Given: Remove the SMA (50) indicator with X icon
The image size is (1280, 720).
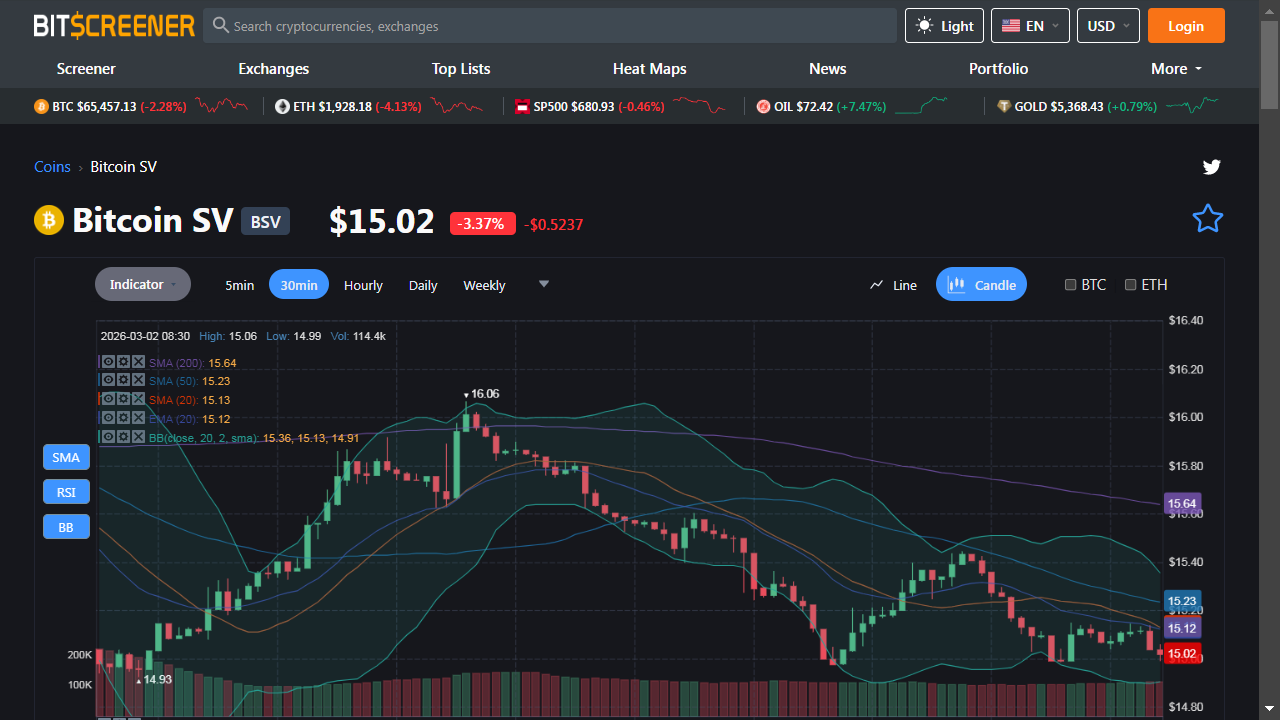Looking at the screenshot, I should [x=138, y=380].
